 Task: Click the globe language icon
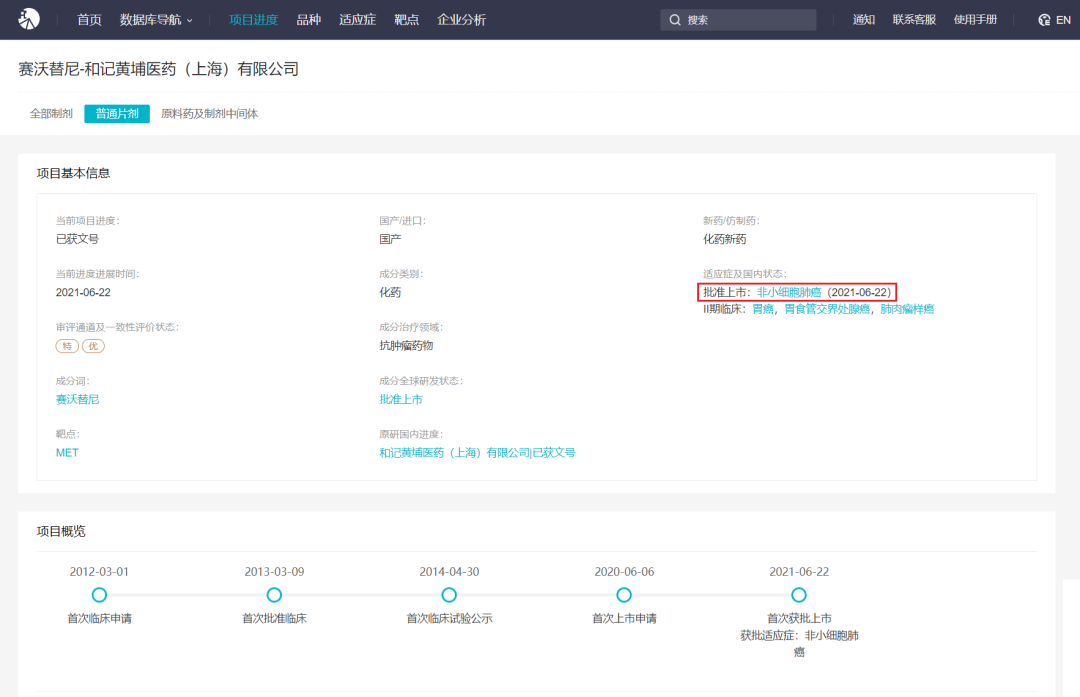1044,20
